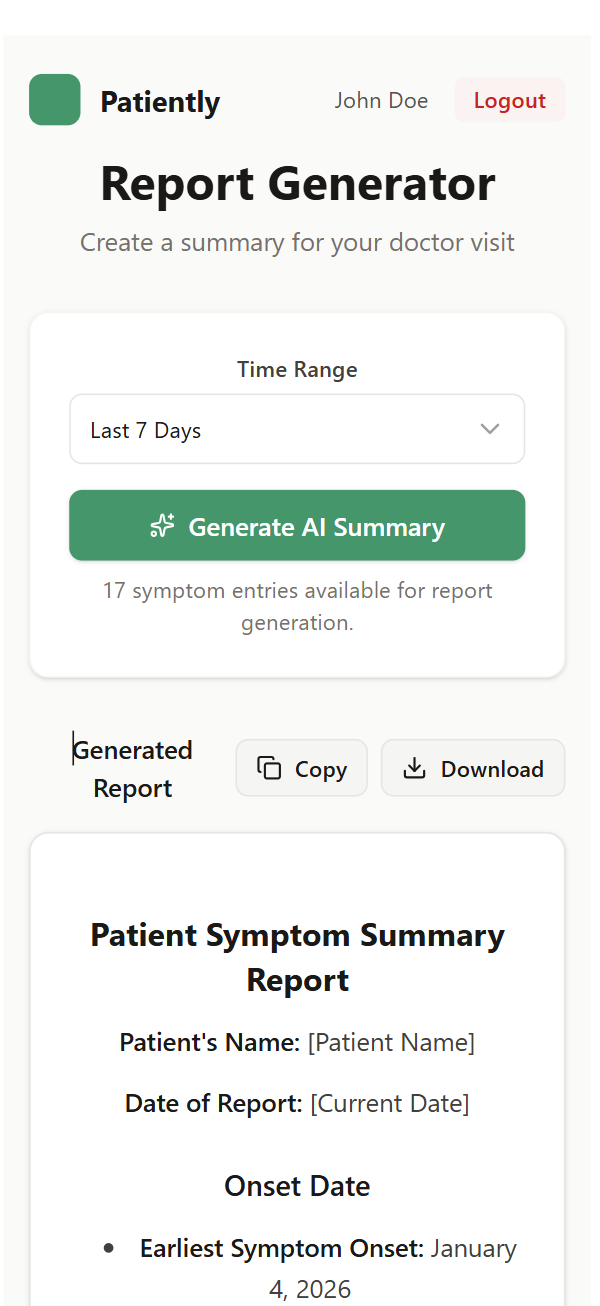600x1306 pixels.
Task: Click the Onset Date section heading
Action: tap(297, 1186)
